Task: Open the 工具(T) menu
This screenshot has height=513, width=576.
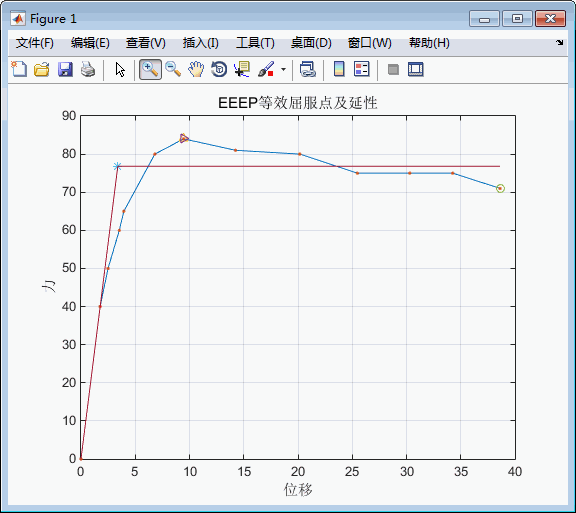Action: (x=255, y=43)
